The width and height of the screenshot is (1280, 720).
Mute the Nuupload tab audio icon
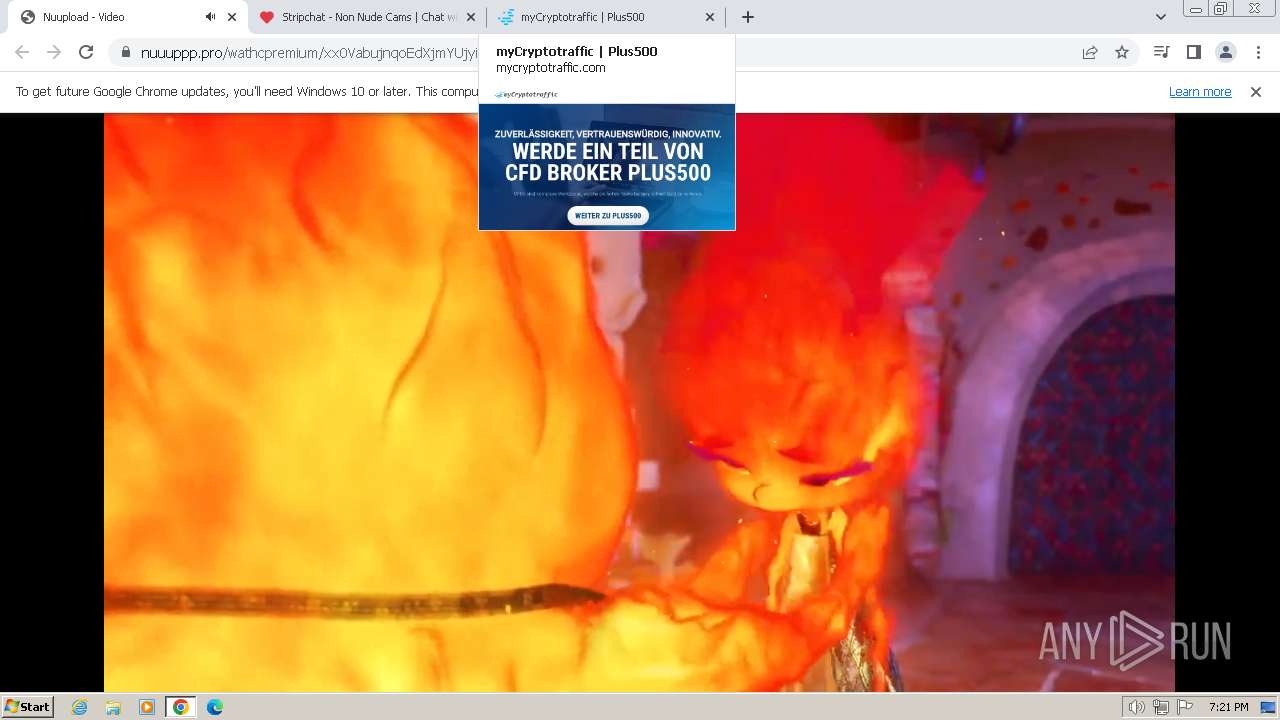[210, 17]
